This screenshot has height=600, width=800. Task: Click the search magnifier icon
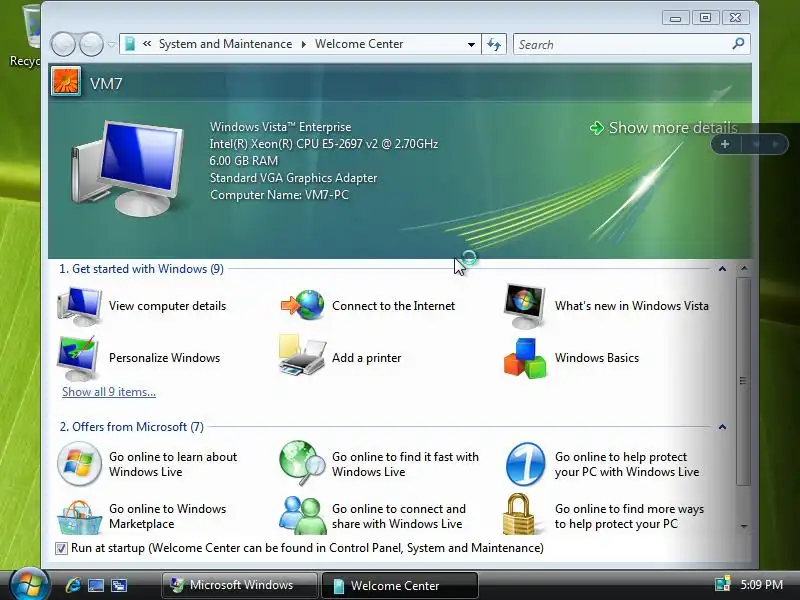[738, 44]
